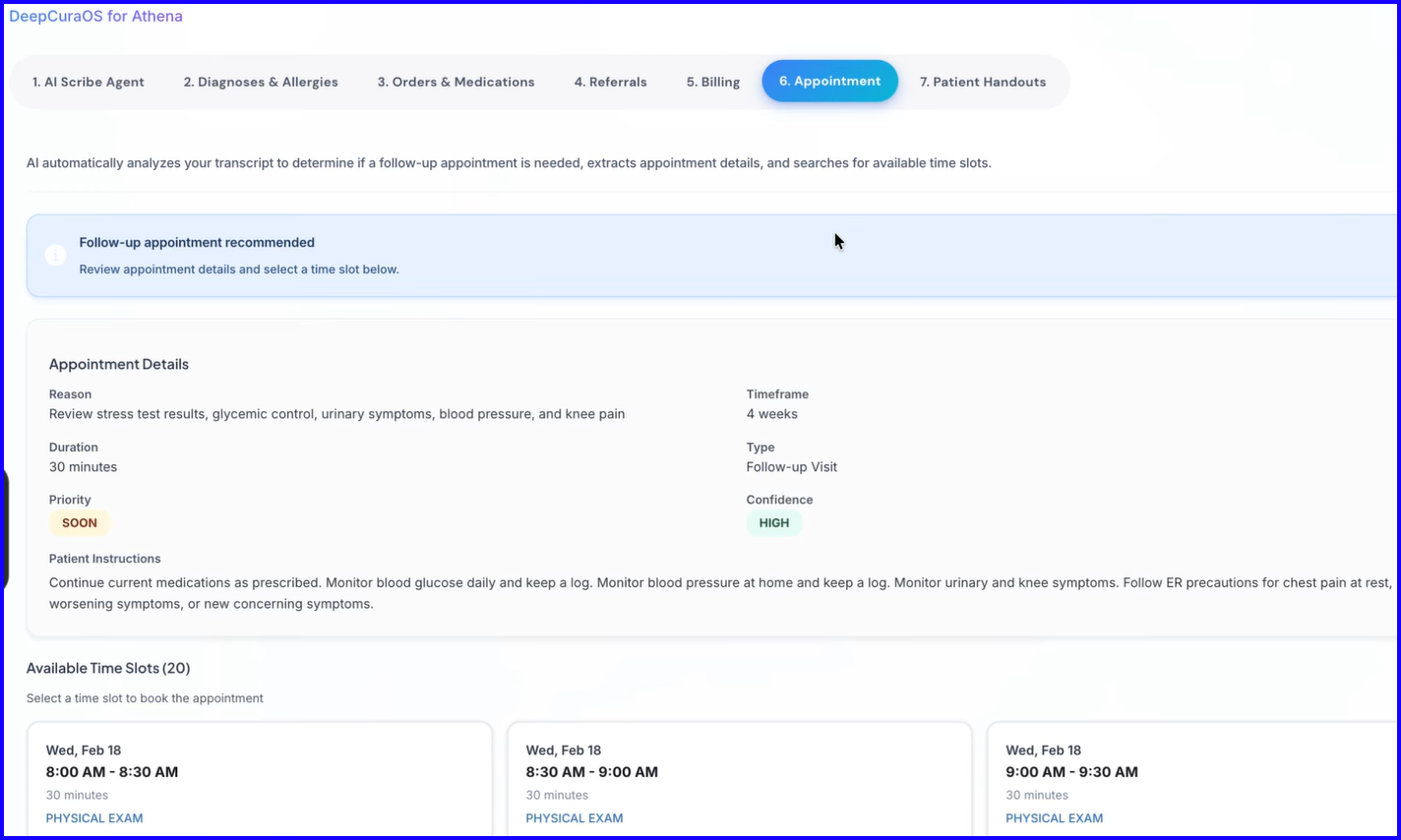Click the Available Time Slots (20) heading
The height and width of the screenshot is (840, 1401).
(108, 668)
